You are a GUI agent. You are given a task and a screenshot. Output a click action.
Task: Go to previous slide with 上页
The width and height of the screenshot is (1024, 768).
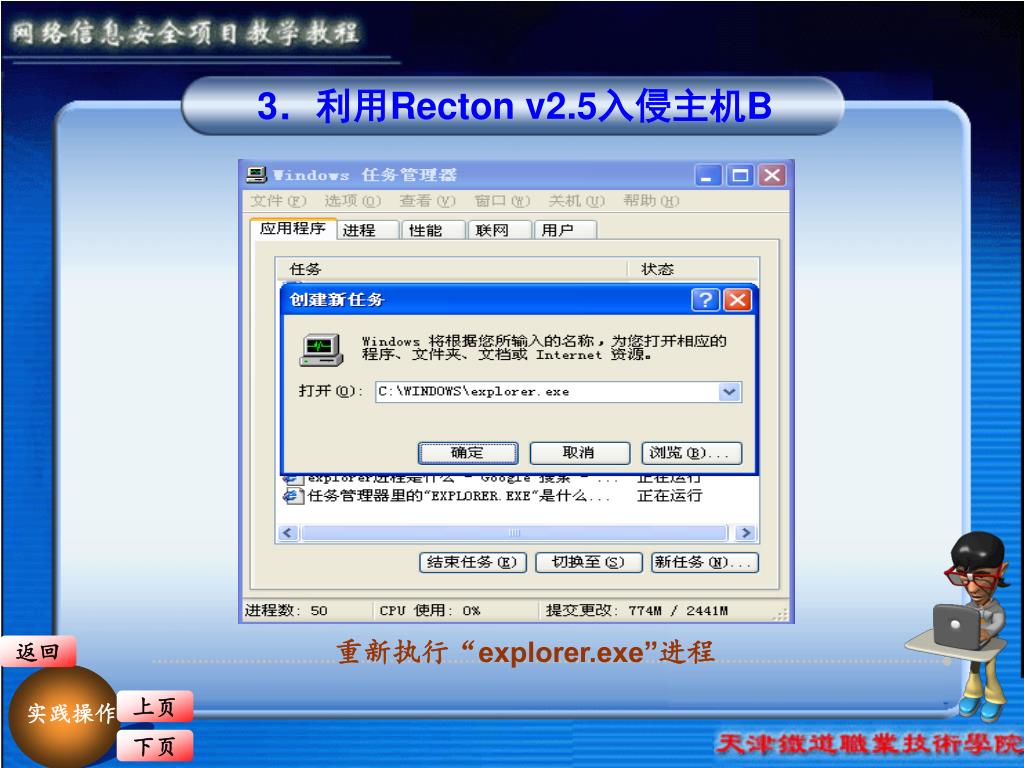pyautogui.click(x=155, y=707)
